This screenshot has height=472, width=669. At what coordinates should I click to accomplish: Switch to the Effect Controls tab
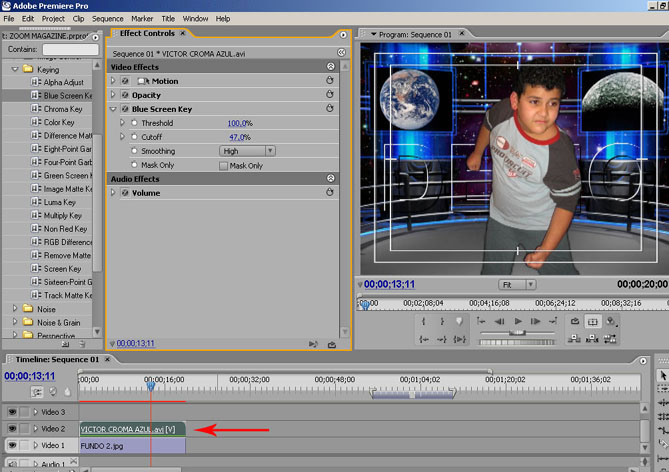pyautogui.click(x=146, y=34)
